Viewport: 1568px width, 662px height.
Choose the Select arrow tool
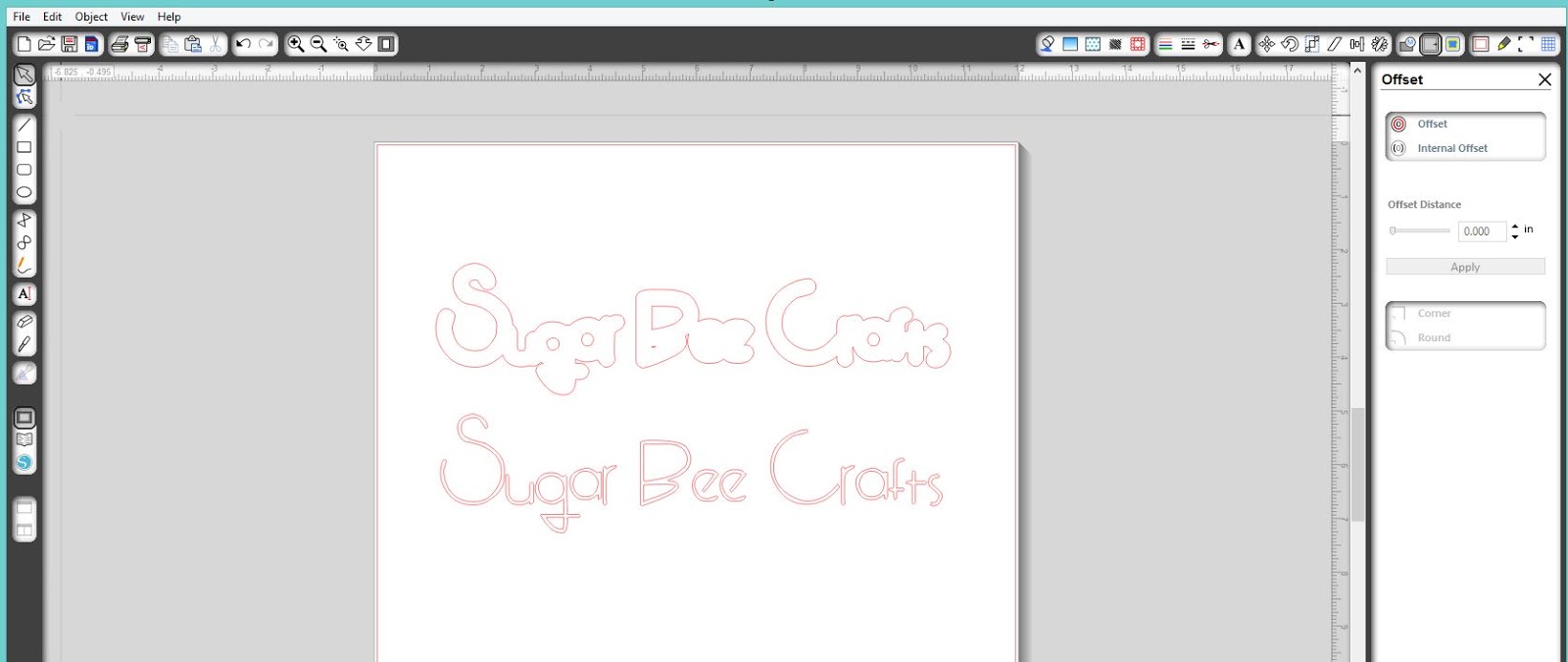pyautogui.click(x=24, y=75)
